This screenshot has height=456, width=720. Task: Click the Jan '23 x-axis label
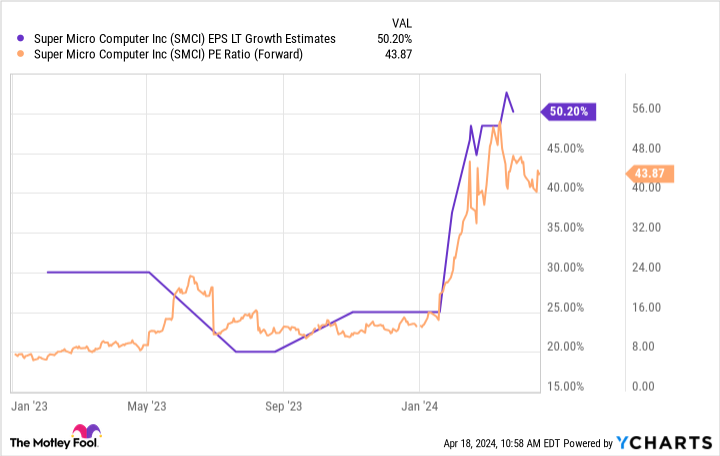click(27, 406)
